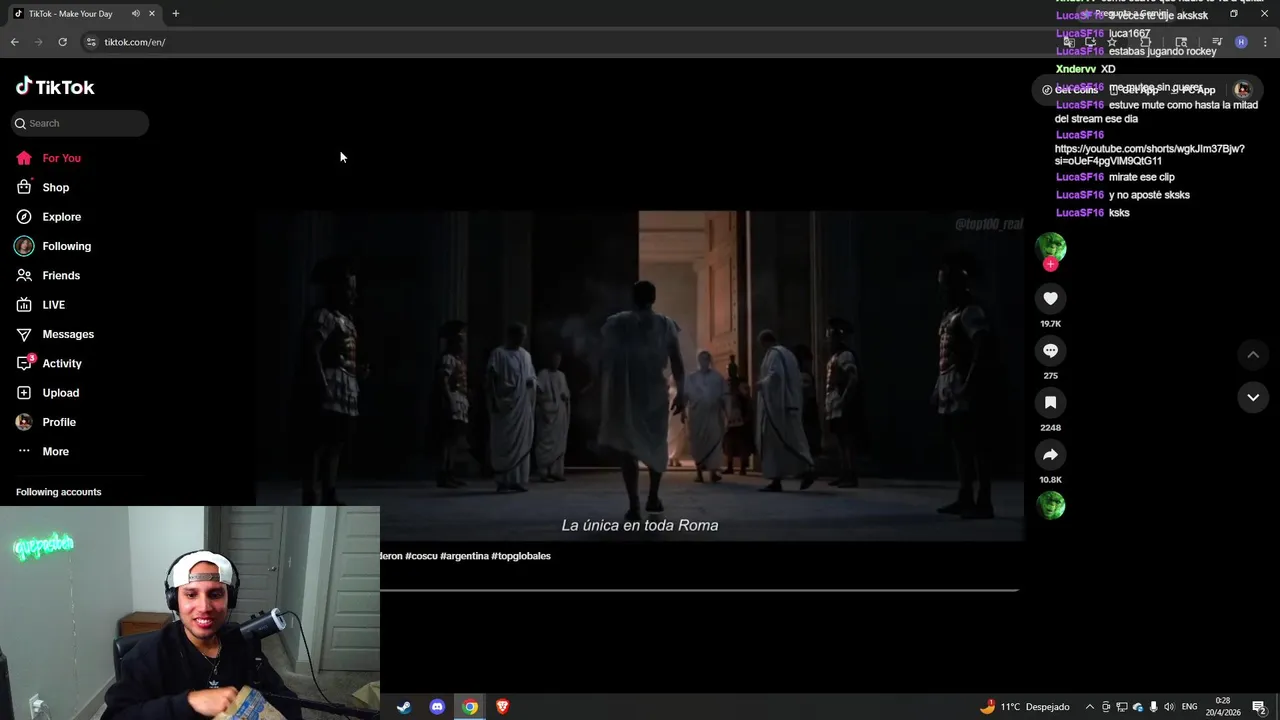Screen dimensions: 1280x720
Task: Go to the next video
Action: tap(1252, 397)
